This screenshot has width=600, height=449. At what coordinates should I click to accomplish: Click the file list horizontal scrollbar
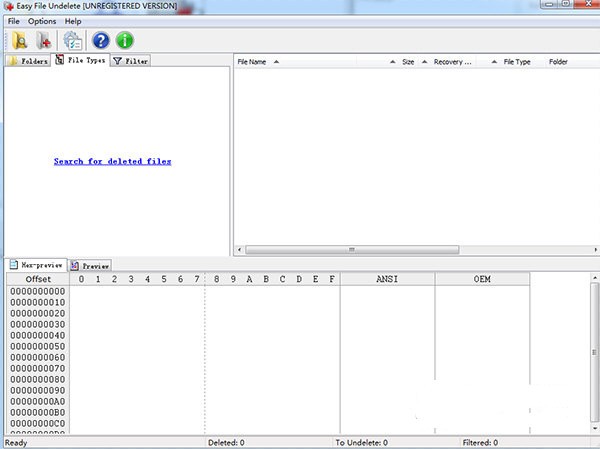click(350, 249)
